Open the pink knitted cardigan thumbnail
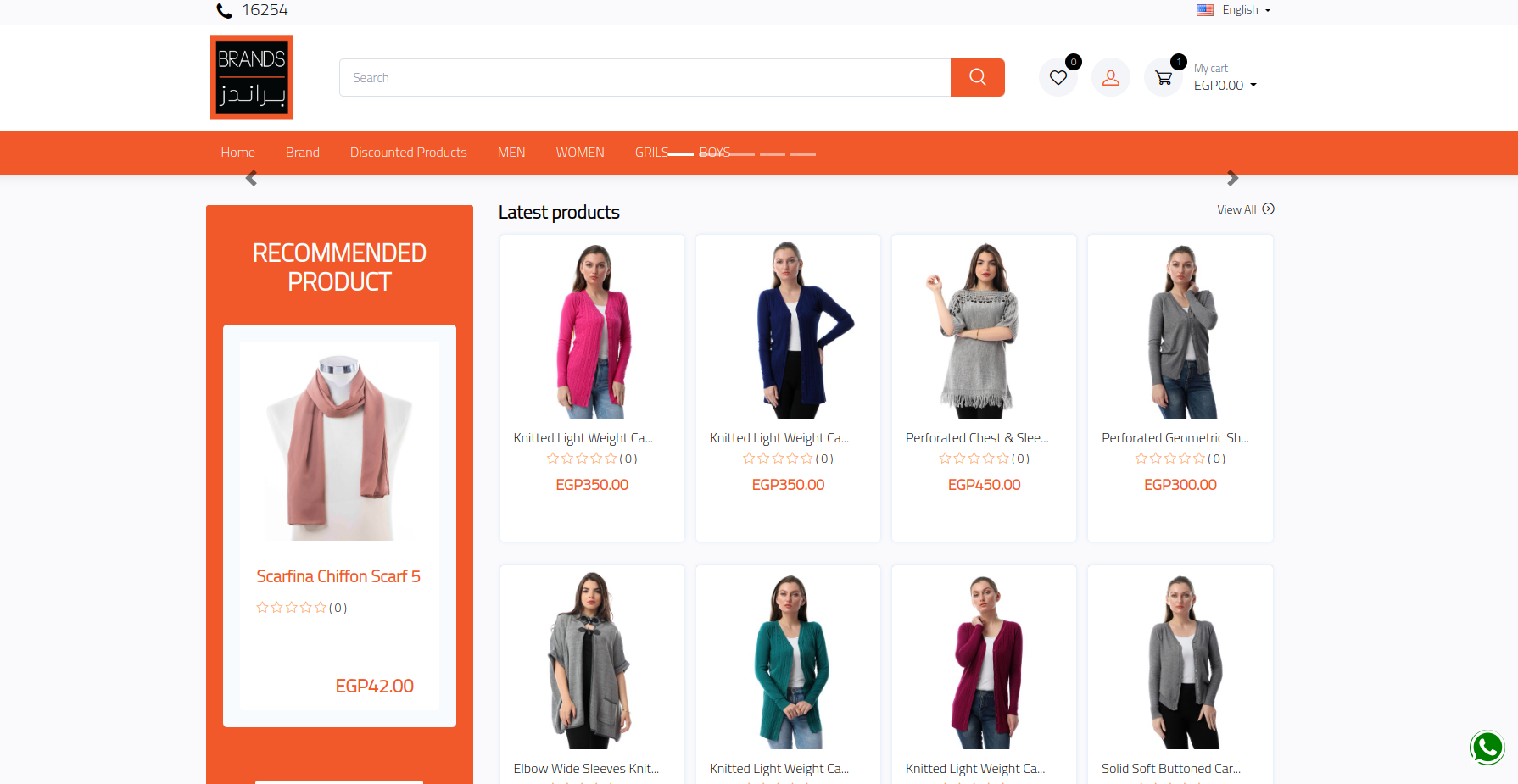The image size is (1518, 784). click(x=592, y=331)
